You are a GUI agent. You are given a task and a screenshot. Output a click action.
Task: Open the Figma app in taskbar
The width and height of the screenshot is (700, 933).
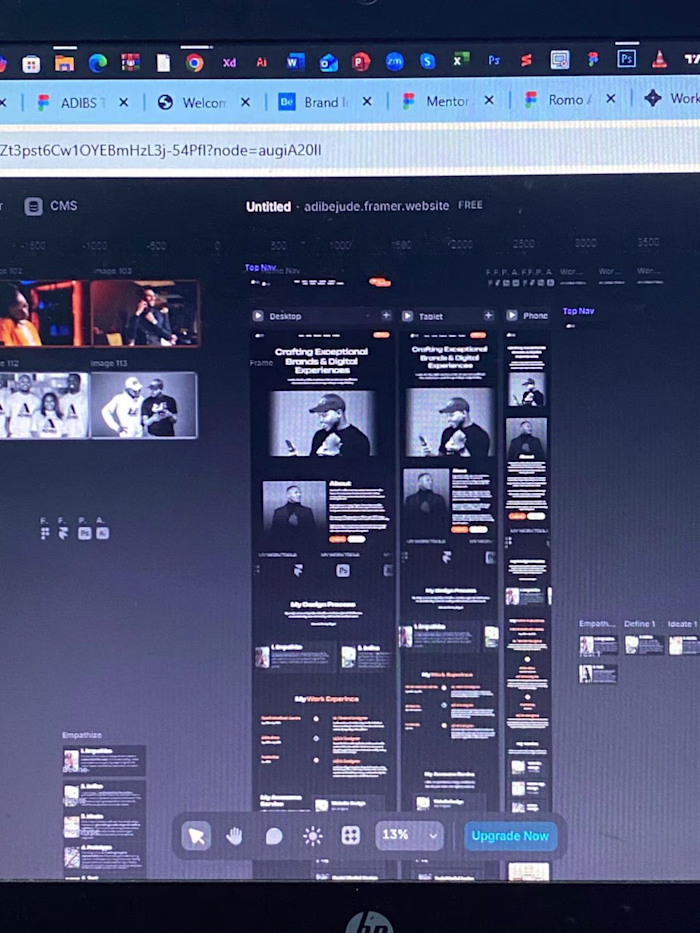point(592,59)
